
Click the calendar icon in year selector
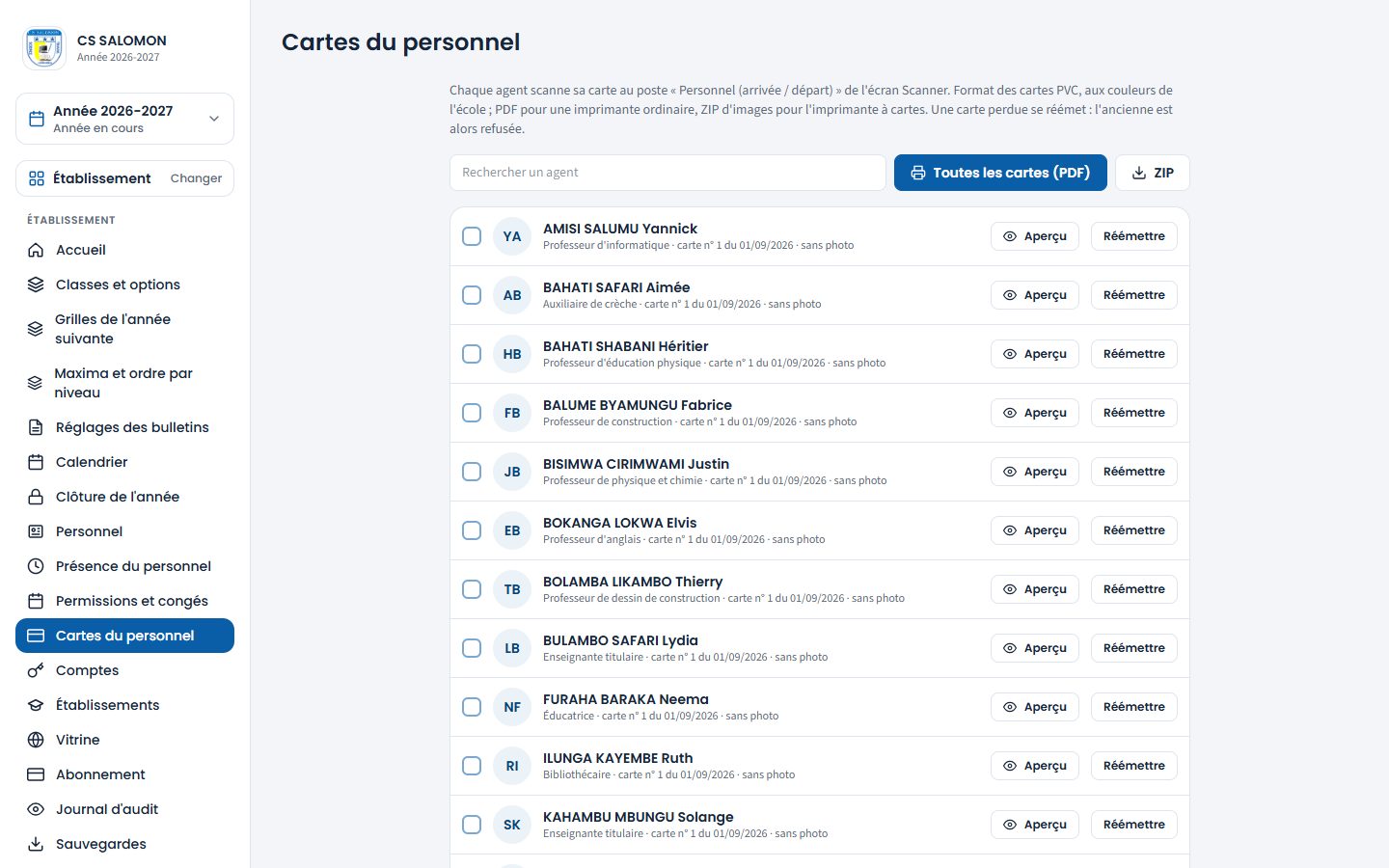37,119
